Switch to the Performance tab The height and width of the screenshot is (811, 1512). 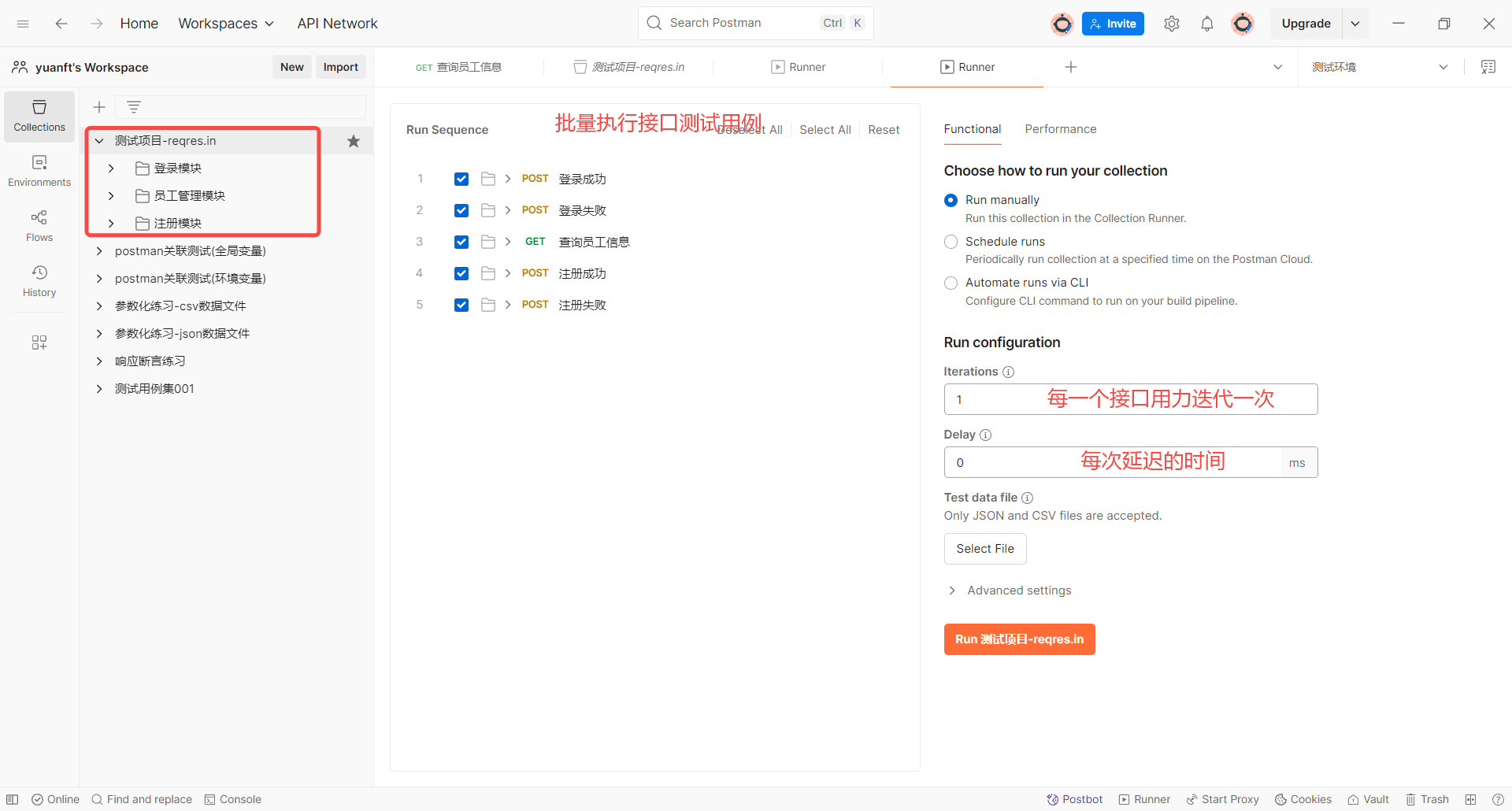[x=1060, y=129]
